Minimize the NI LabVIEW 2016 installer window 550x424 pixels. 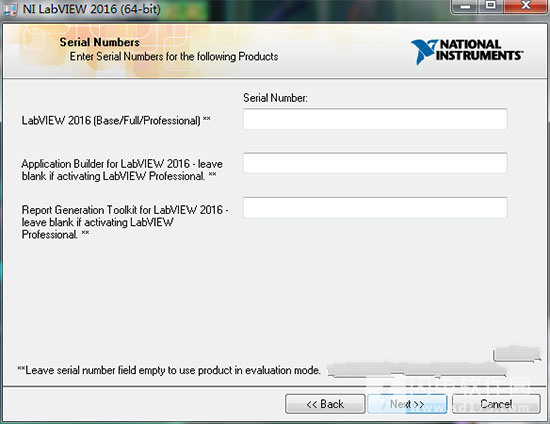tap(465, 6)
